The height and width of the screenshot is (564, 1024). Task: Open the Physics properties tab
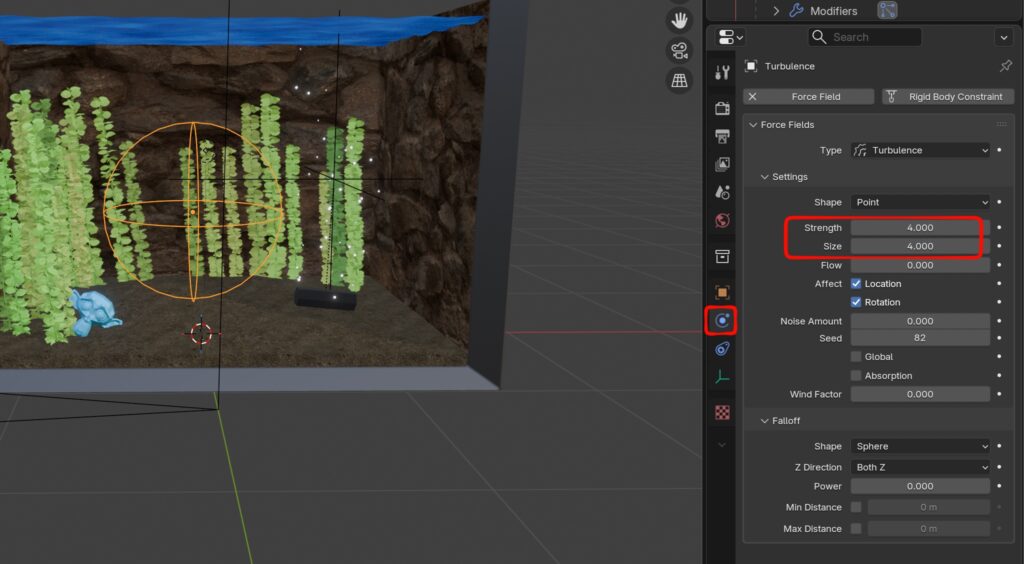(x=722, y=321)
